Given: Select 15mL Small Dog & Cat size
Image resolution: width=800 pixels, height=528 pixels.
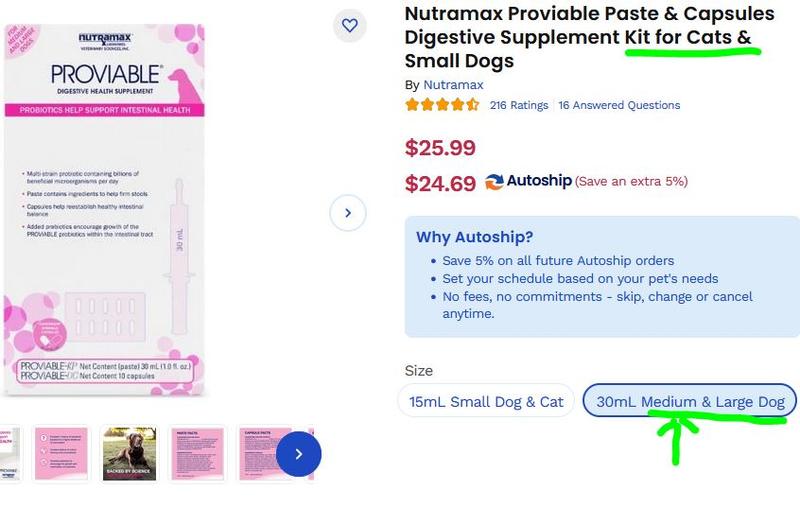Looking at the screenshot, I should pos(486,401).
